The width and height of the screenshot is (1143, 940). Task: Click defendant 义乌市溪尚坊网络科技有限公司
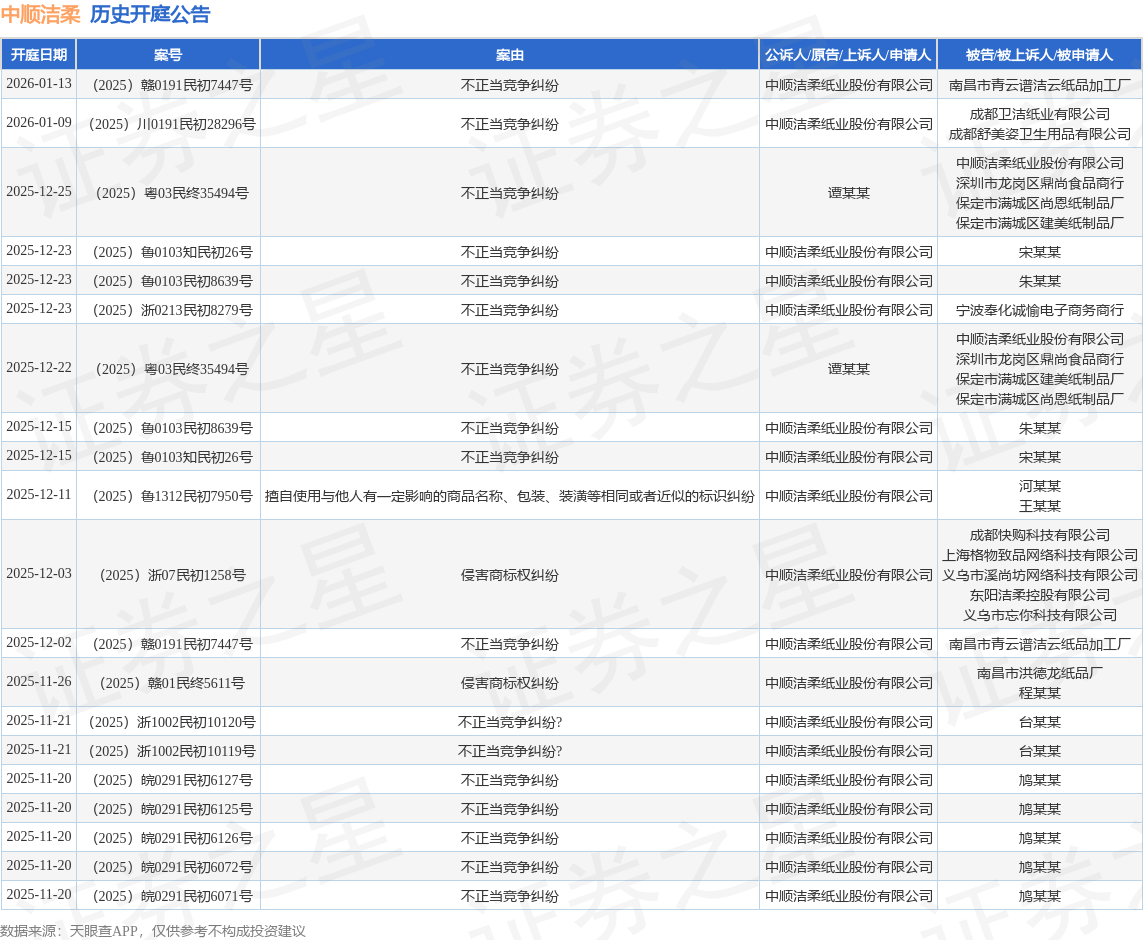tap(1039, 576)
